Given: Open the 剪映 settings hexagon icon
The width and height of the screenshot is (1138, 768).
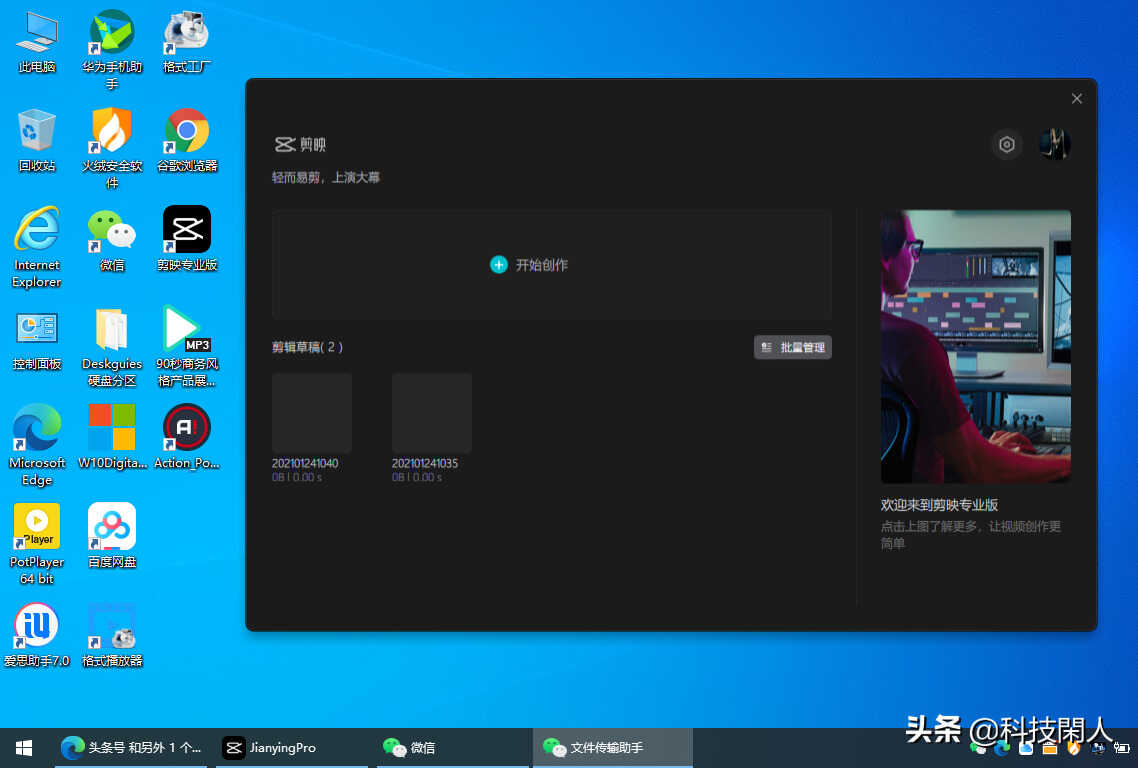Looking at the screenshot, I should pos(1007,144).
